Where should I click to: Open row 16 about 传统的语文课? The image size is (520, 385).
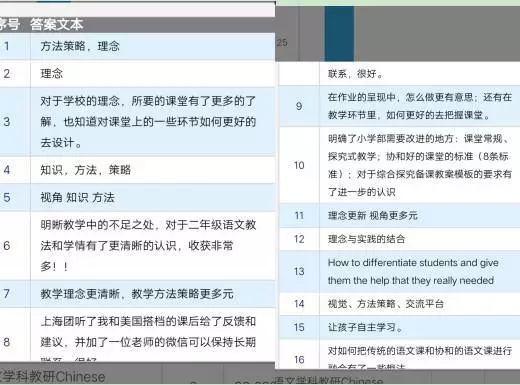point(400,354)
